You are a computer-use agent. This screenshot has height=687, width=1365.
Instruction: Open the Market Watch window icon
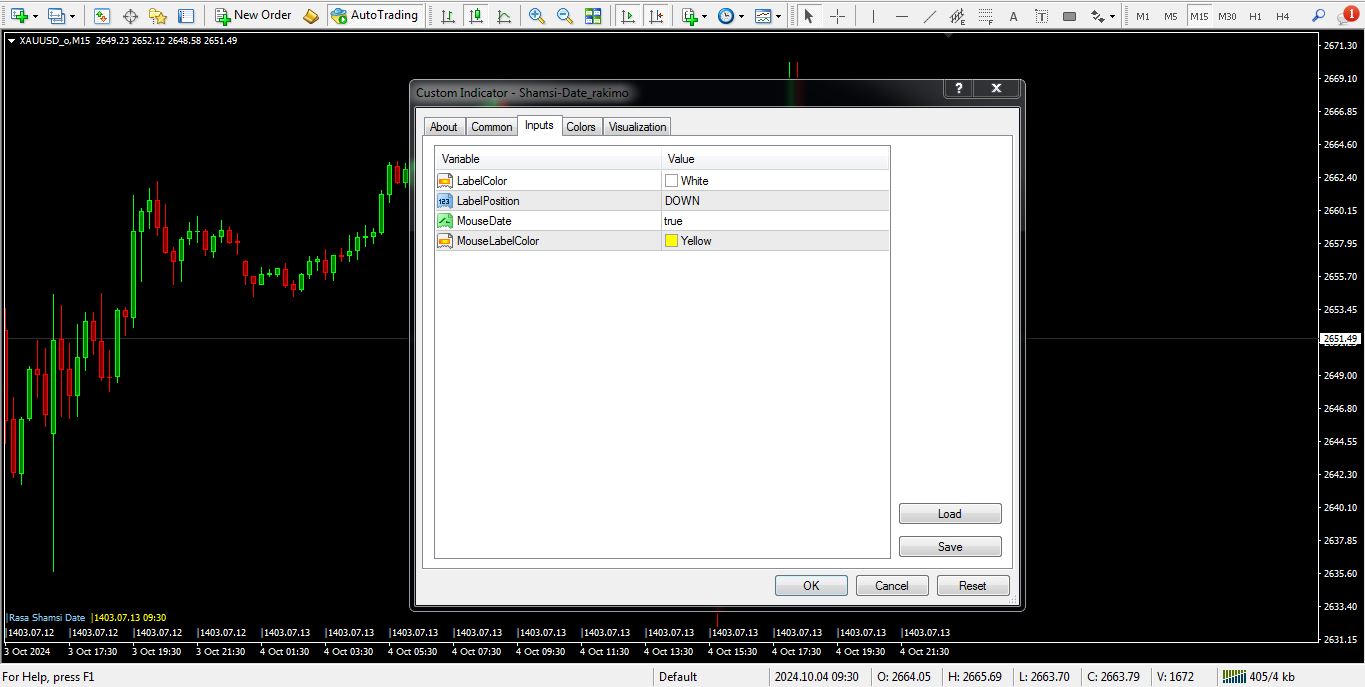pos(102,16)
